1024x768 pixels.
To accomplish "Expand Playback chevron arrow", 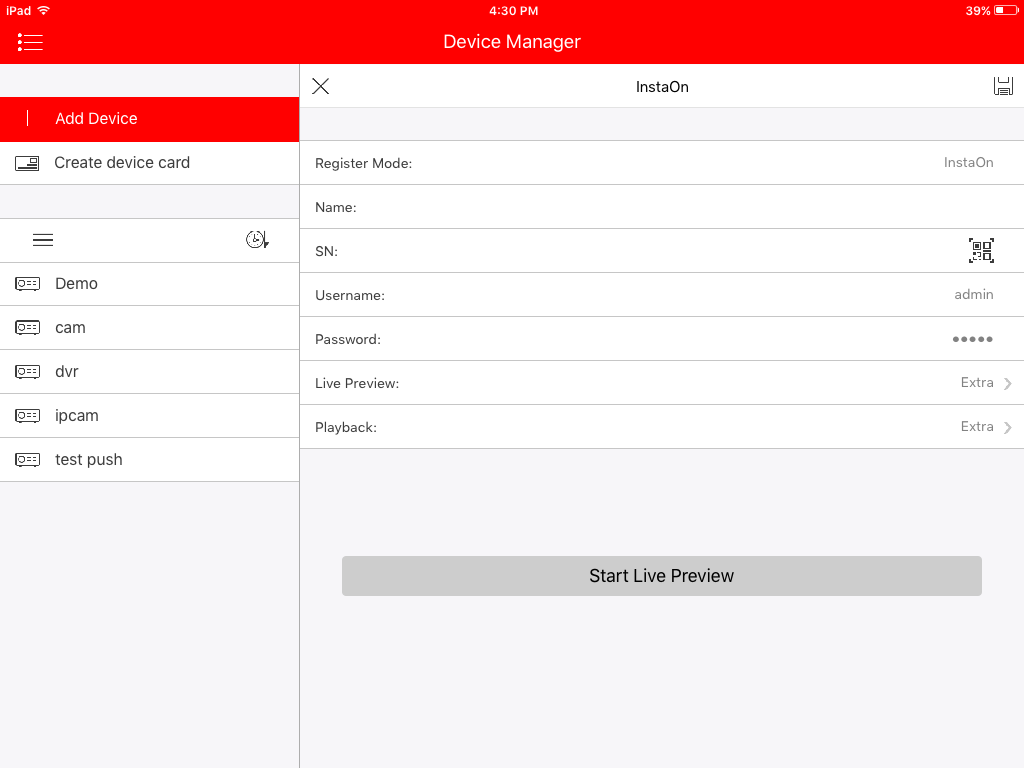I will click(1008, 427).
